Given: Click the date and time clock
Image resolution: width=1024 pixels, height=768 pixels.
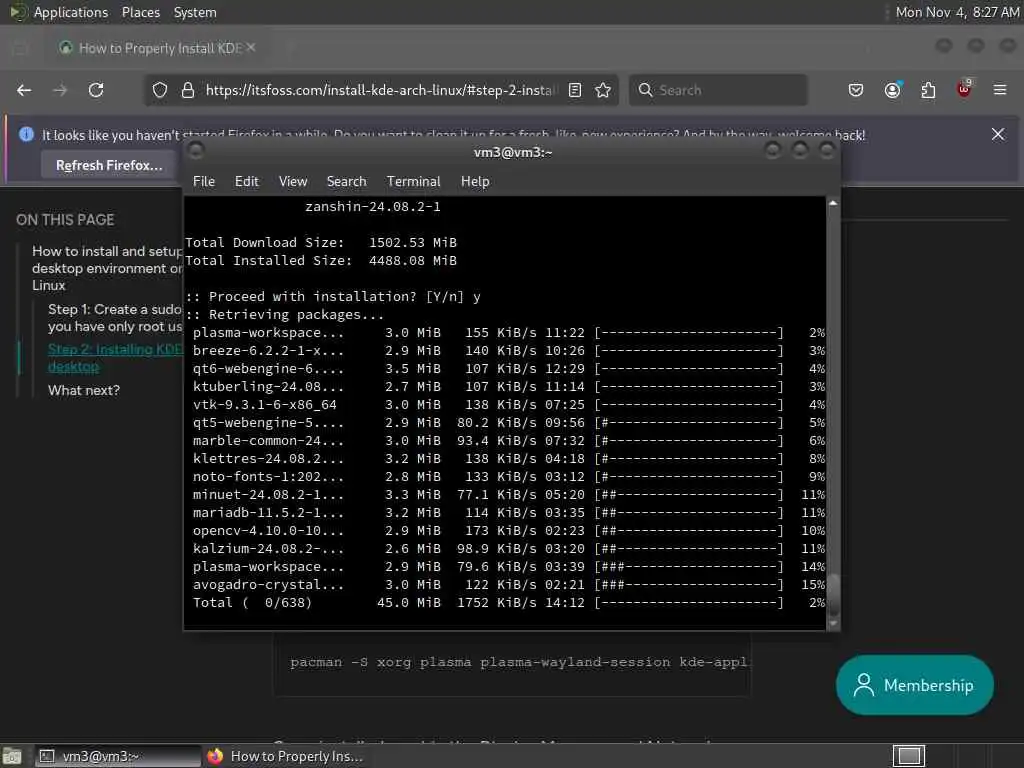Looking at the screenshot, I should [x=957, y=12].
